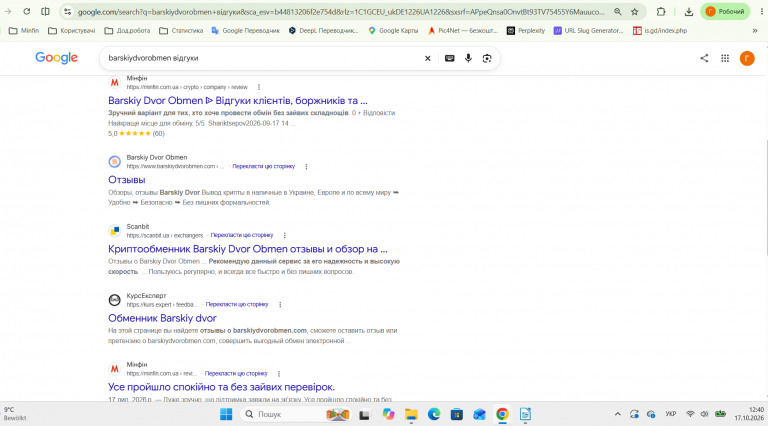768x426 pixels.
Task: Open Google Переводчик bookmark
Action: point(245,30)
